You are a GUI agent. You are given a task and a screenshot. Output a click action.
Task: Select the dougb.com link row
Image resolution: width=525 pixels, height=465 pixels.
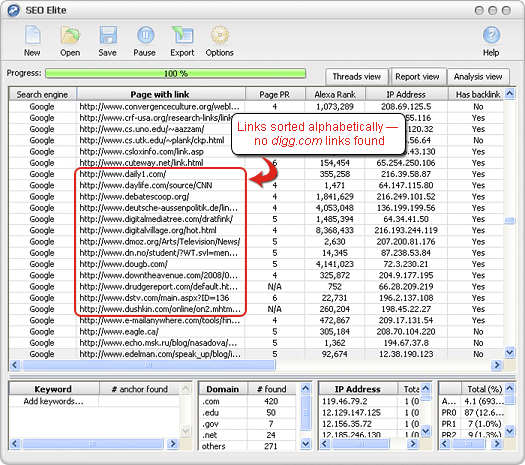click(256, 264)
